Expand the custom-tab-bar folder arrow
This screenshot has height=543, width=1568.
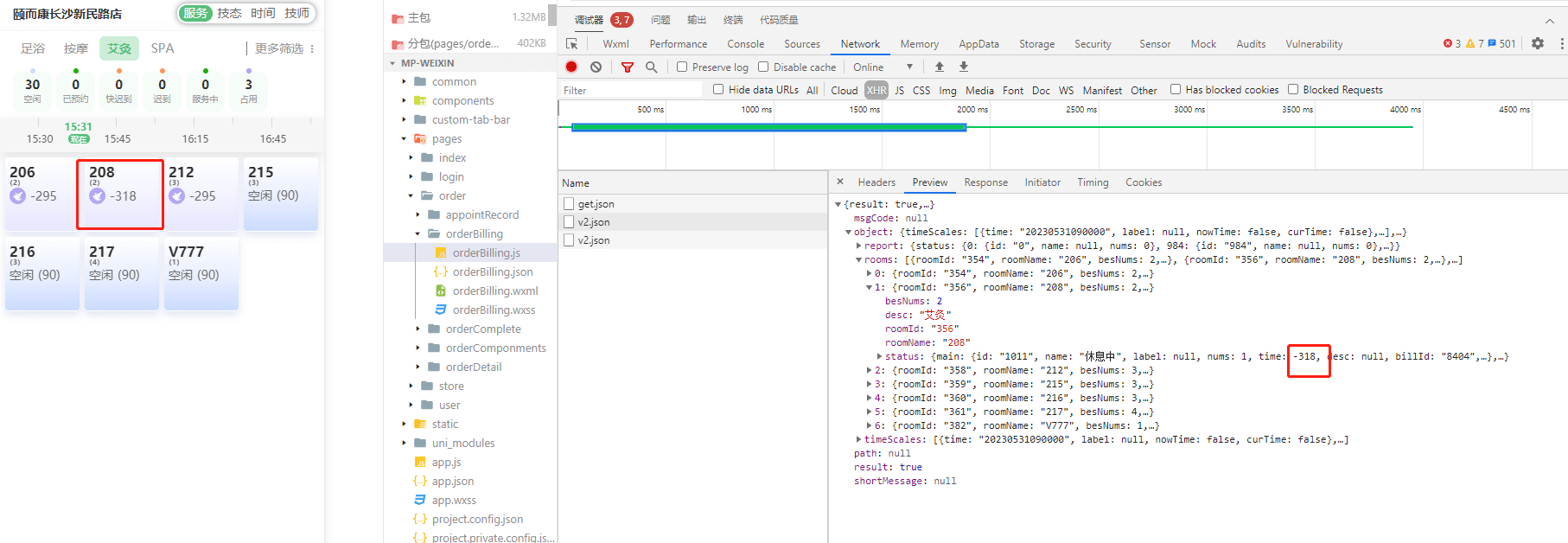pos(404,119)
